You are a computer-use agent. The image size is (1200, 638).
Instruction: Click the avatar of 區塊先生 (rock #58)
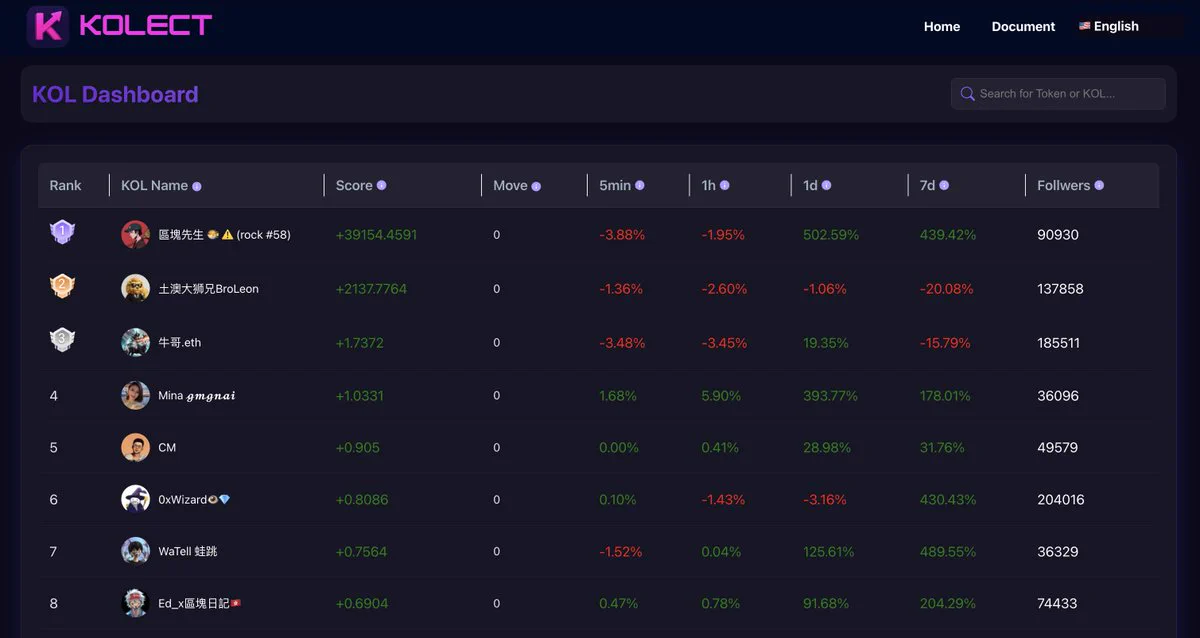135,235
